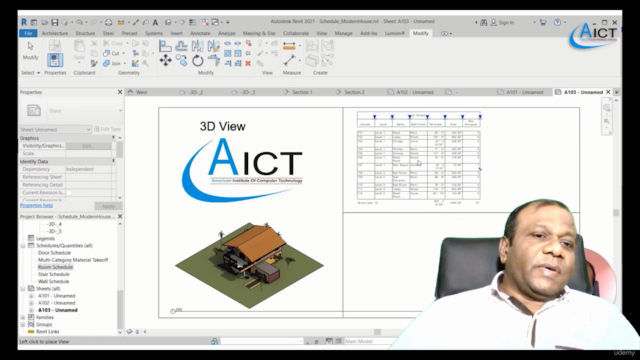The image size is (640, 360).
Task: Click the Cut geometry icon
Action: coord(107,53)
